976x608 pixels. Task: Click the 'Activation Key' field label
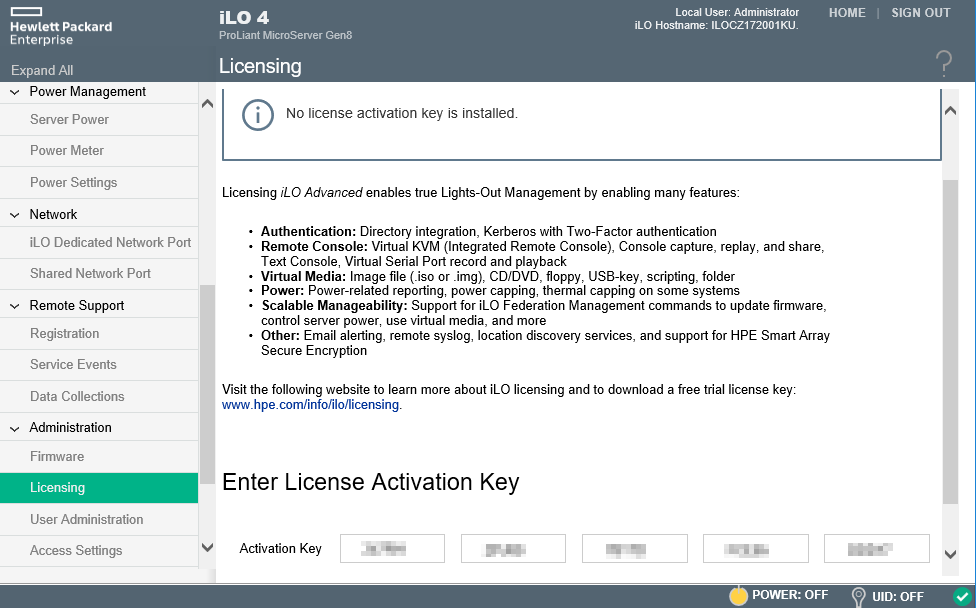(281, 548)
